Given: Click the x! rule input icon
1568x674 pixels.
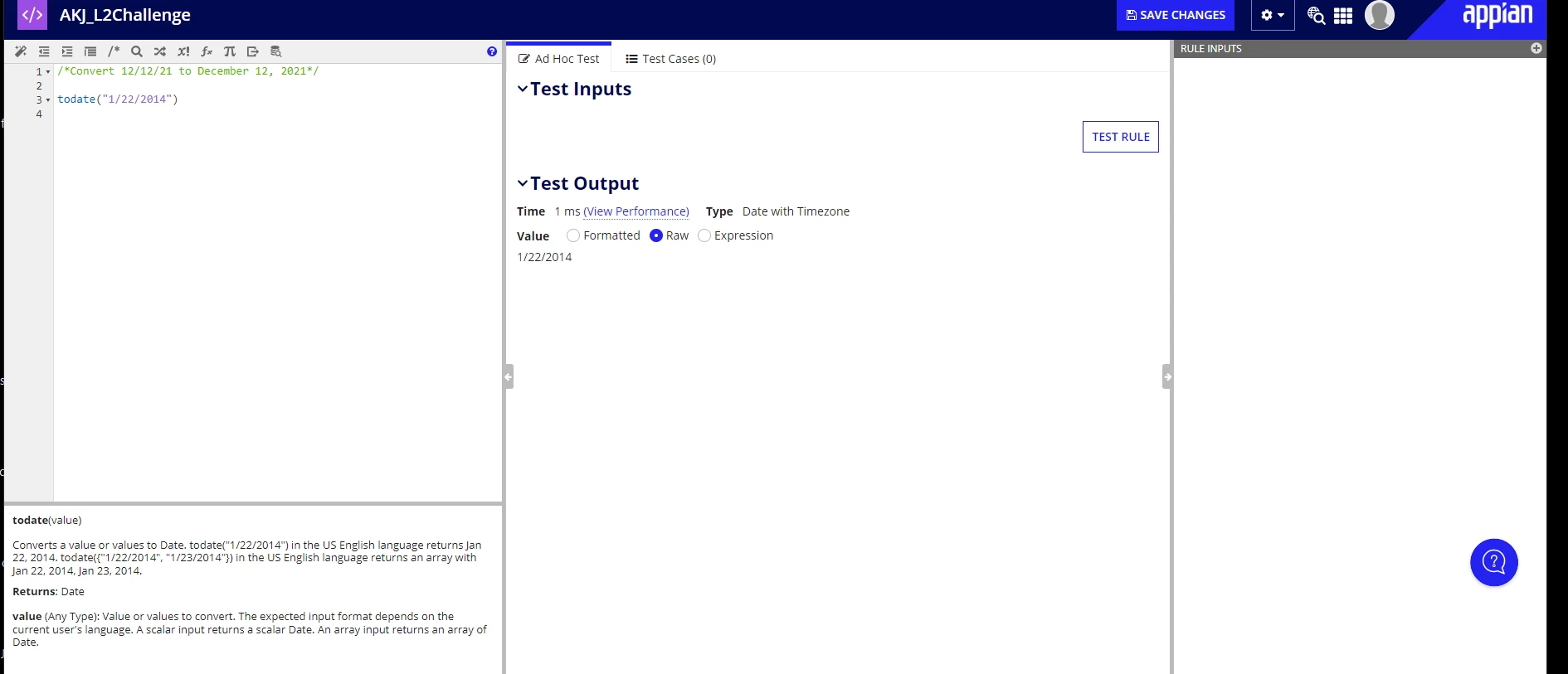Looking at the screenshot, I should tap(183, 51).
